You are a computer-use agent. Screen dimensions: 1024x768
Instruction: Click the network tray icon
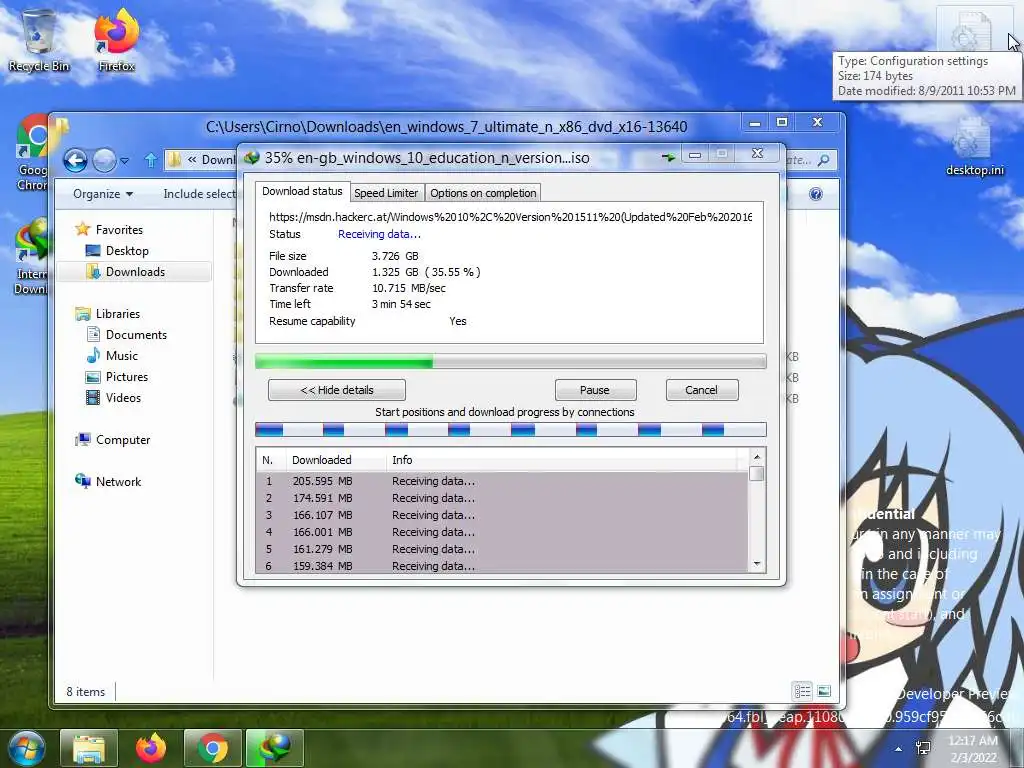coord(924,748)
